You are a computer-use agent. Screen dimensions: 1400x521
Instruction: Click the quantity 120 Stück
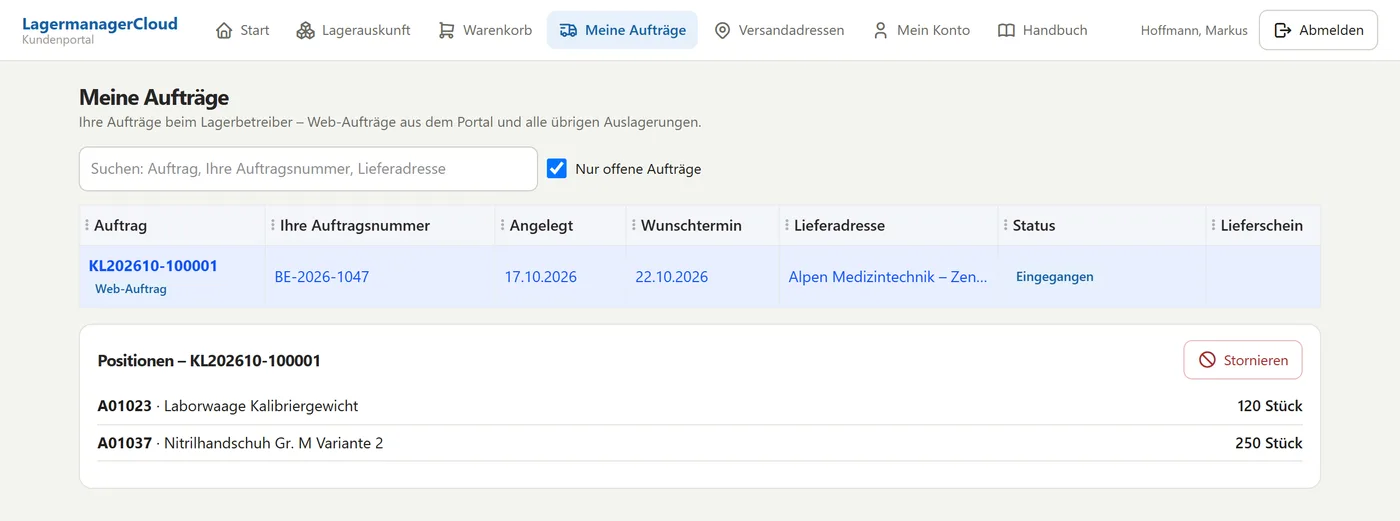1270,406
